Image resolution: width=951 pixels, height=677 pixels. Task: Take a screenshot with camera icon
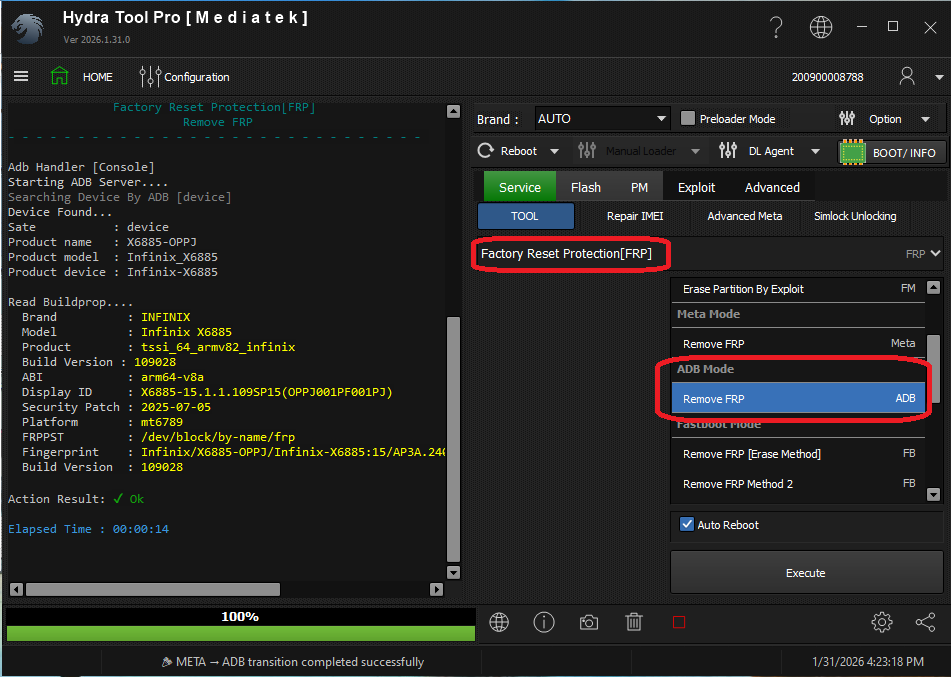(588, 622)
